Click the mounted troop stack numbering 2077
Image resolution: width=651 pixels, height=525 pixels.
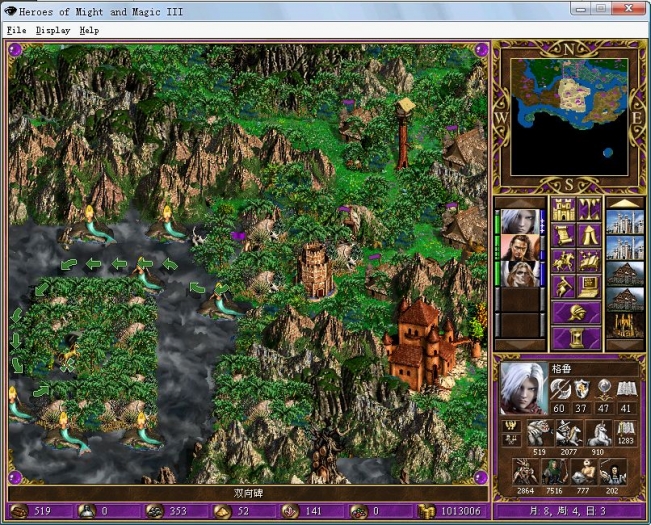point(569,433)
